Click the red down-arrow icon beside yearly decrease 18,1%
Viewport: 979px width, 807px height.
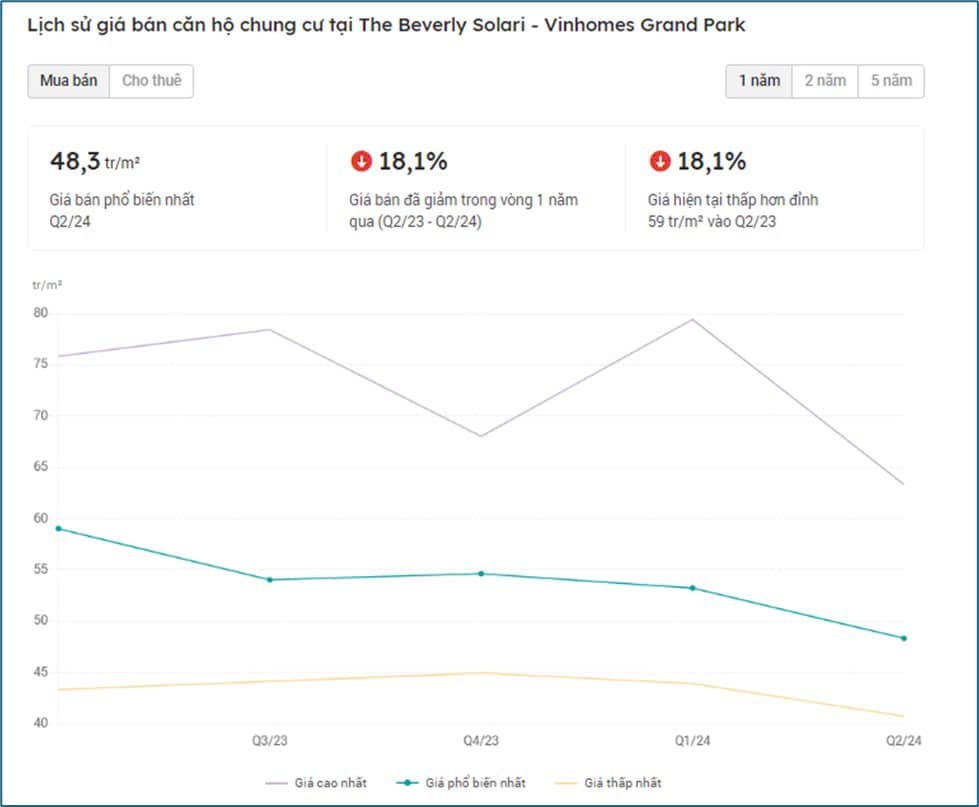pyautogui.click(x=361, y=161)
